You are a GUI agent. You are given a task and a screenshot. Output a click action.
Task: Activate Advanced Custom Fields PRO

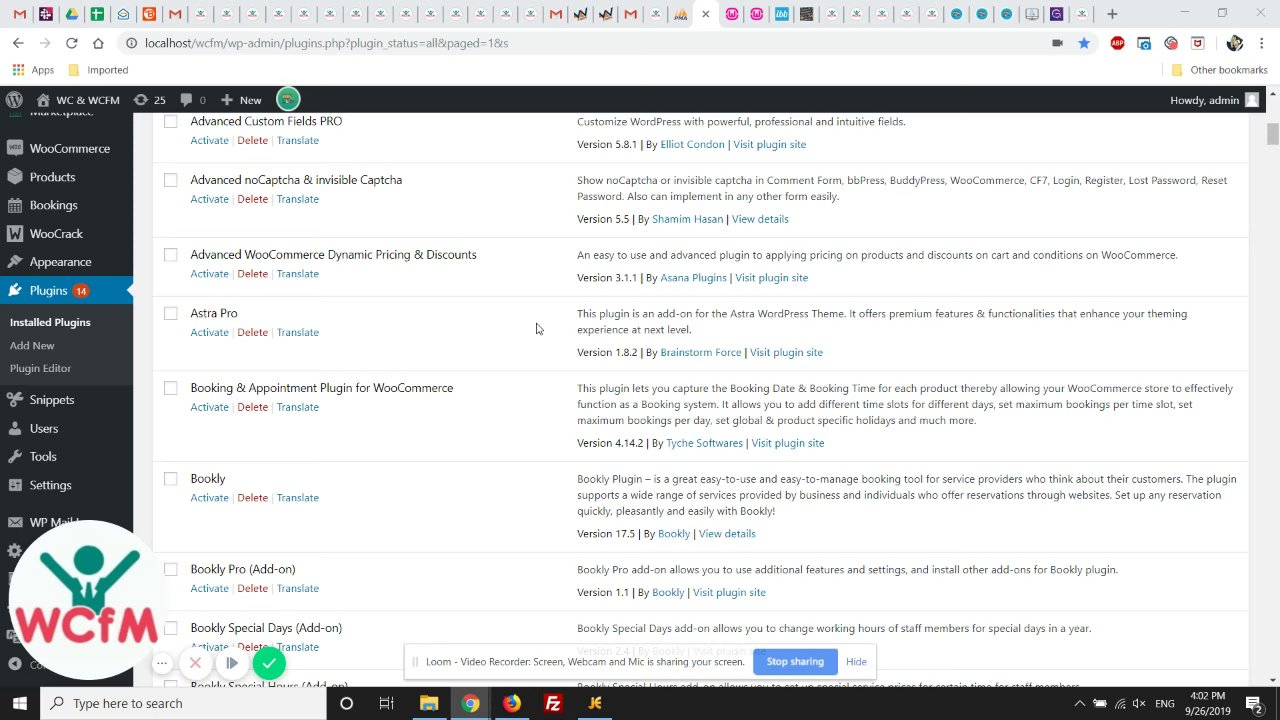click(209, 140)
